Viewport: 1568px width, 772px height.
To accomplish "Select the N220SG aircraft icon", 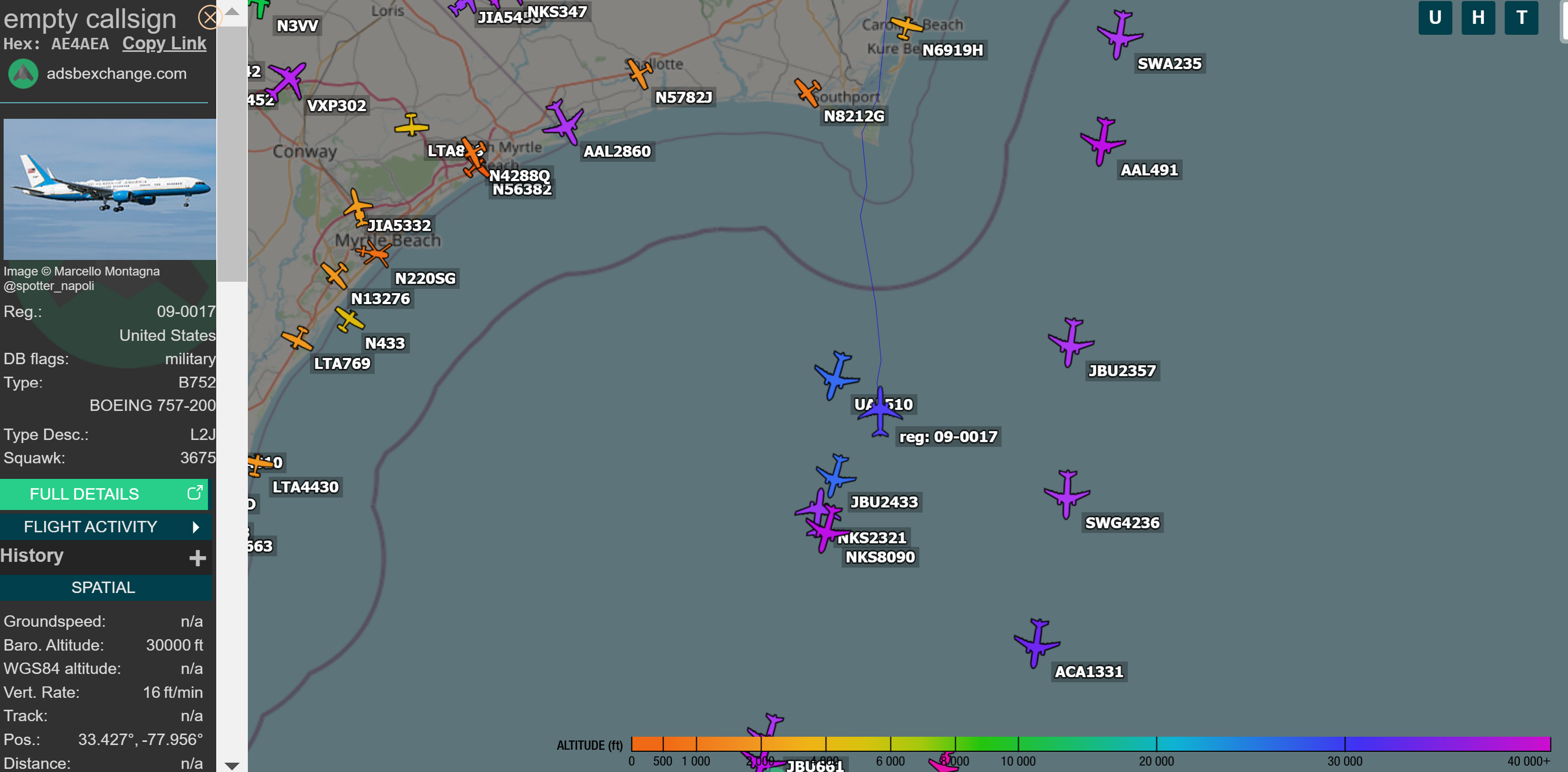I will click(374, 252).
